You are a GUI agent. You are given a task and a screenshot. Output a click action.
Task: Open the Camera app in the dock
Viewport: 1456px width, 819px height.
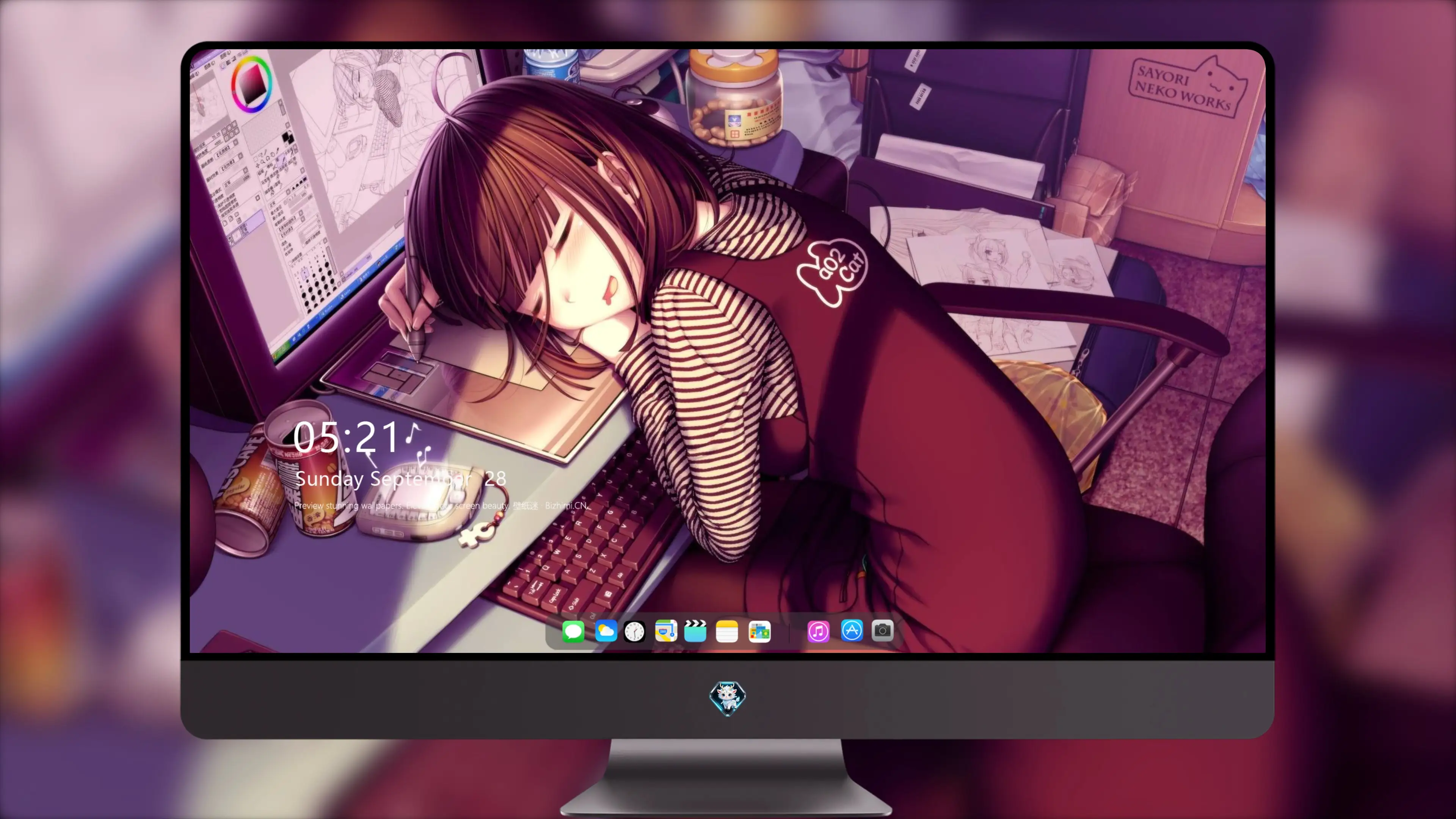click(x=882, y=630)
